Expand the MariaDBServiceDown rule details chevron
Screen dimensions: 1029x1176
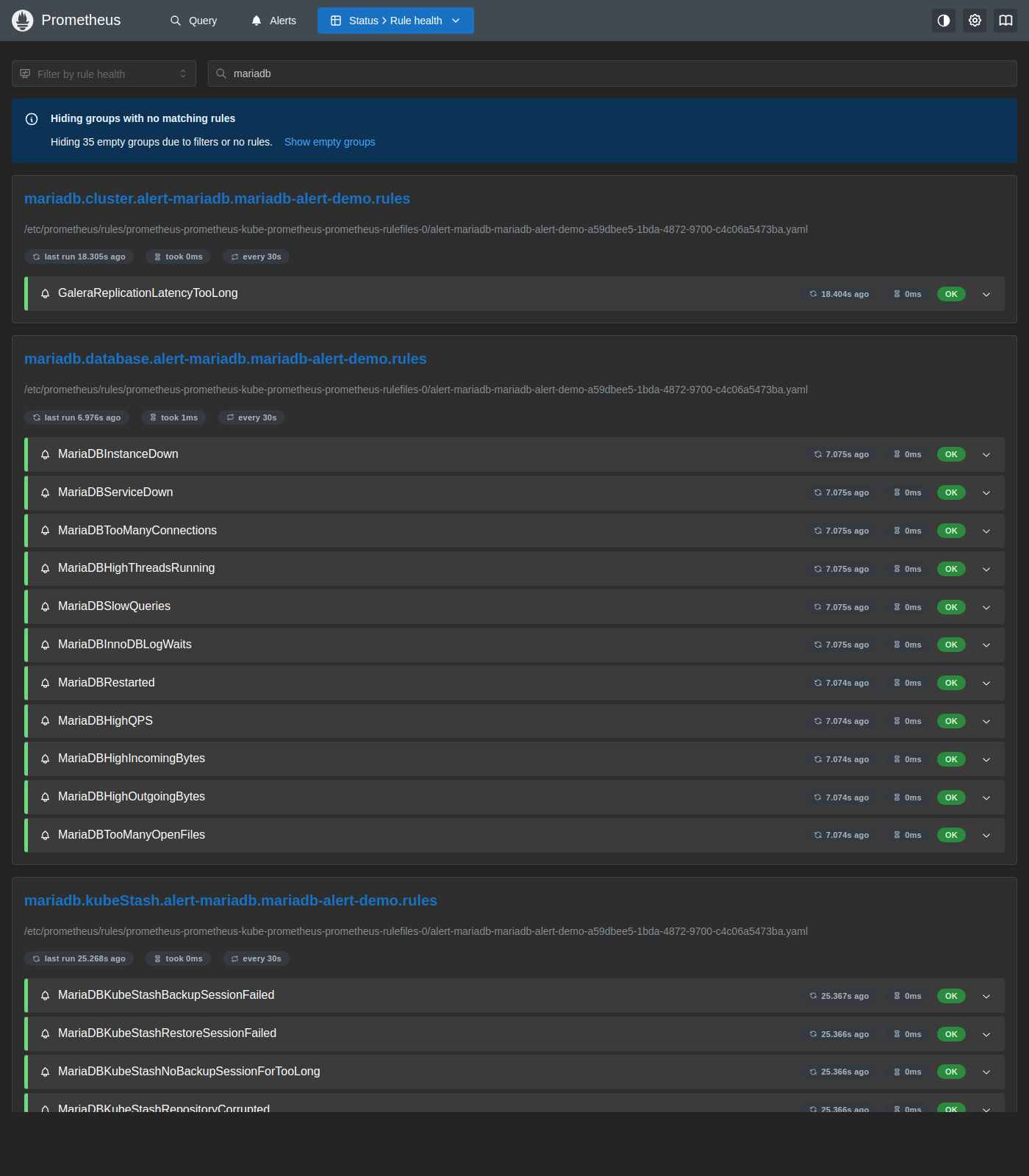986,493
